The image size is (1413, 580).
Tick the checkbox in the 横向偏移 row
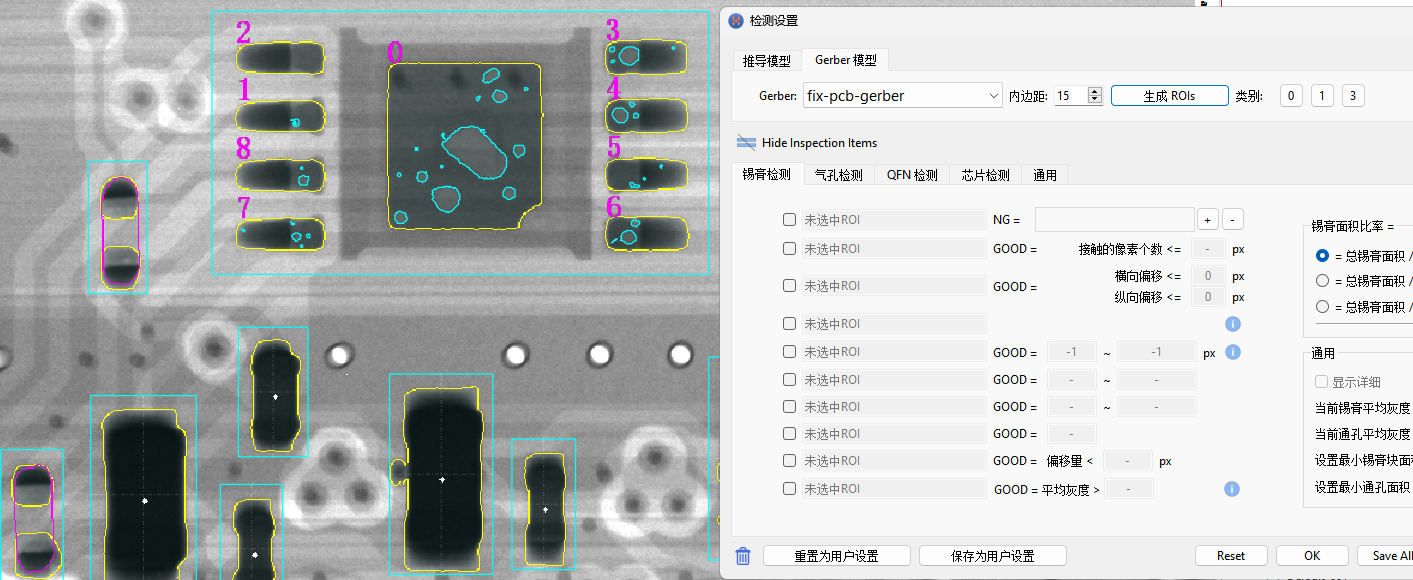[789, 286]
